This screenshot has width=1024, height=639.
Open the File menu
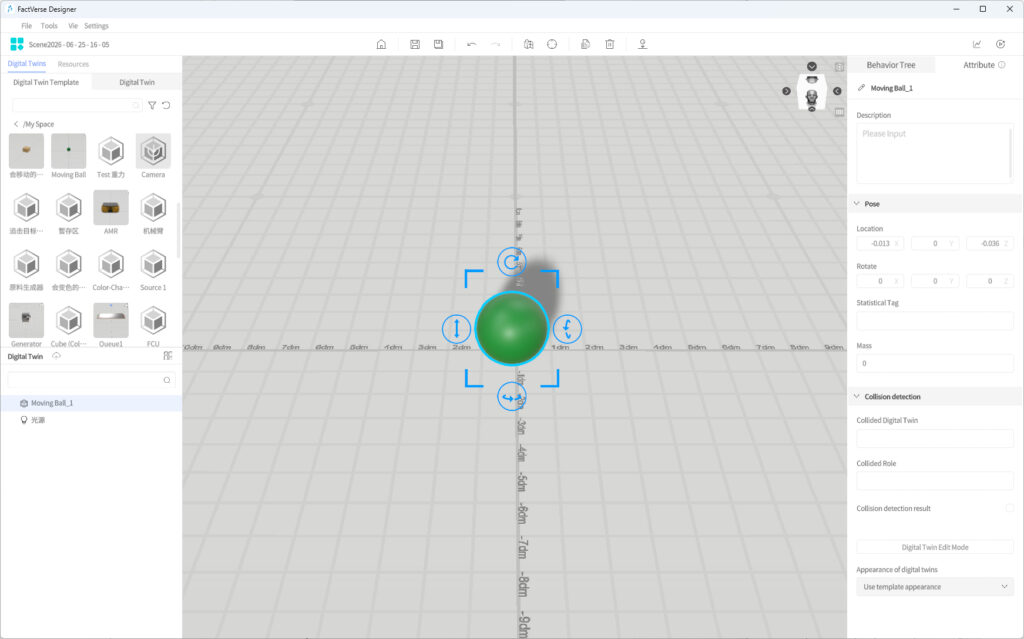click(x=27, y=26)
